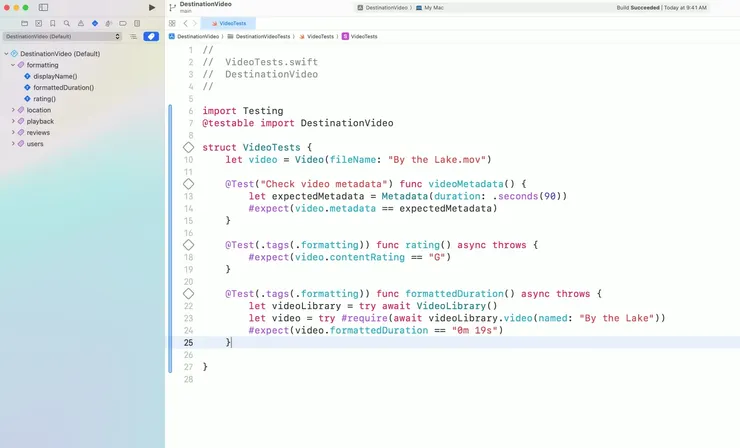The width and height of the screenshot is (740, 448).
Task: Click 'import Testing' on line 6
Action: pyautogui.click(x=243, y=111)
